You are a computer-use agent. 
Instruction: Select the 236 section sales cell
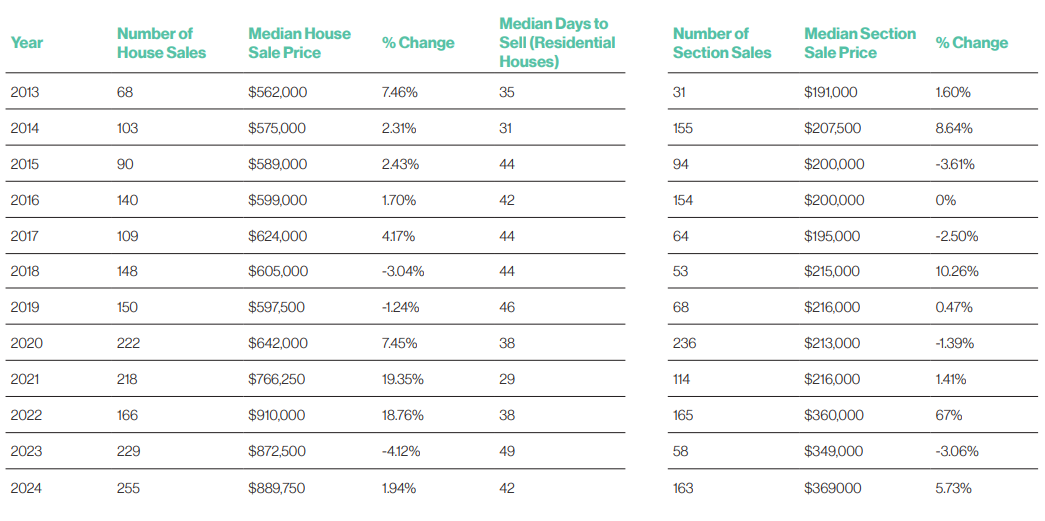tap(685, 343)
